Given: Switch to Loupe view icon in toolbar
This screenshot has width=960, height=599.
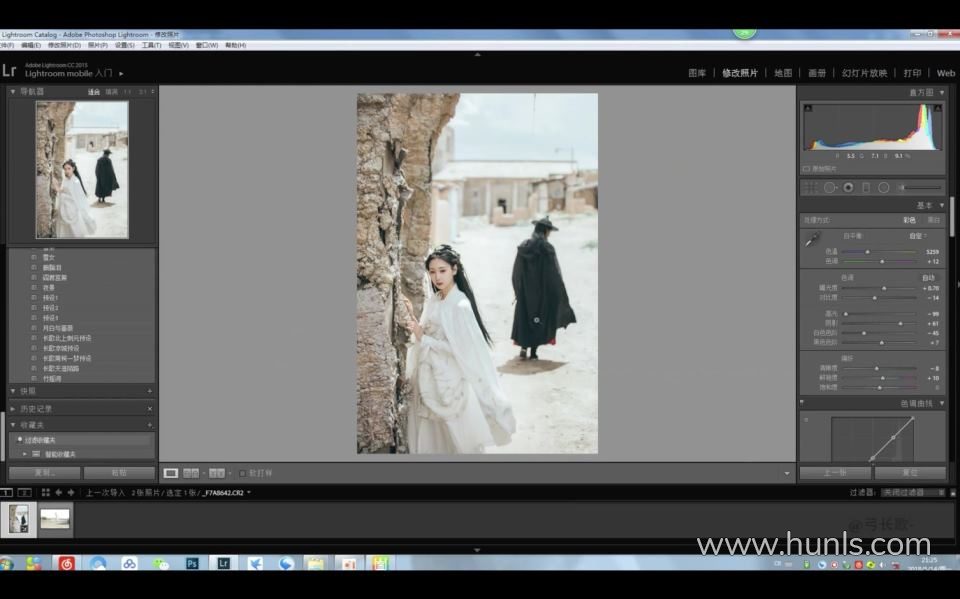Looking at the screenshot, I should pos(171,473).
